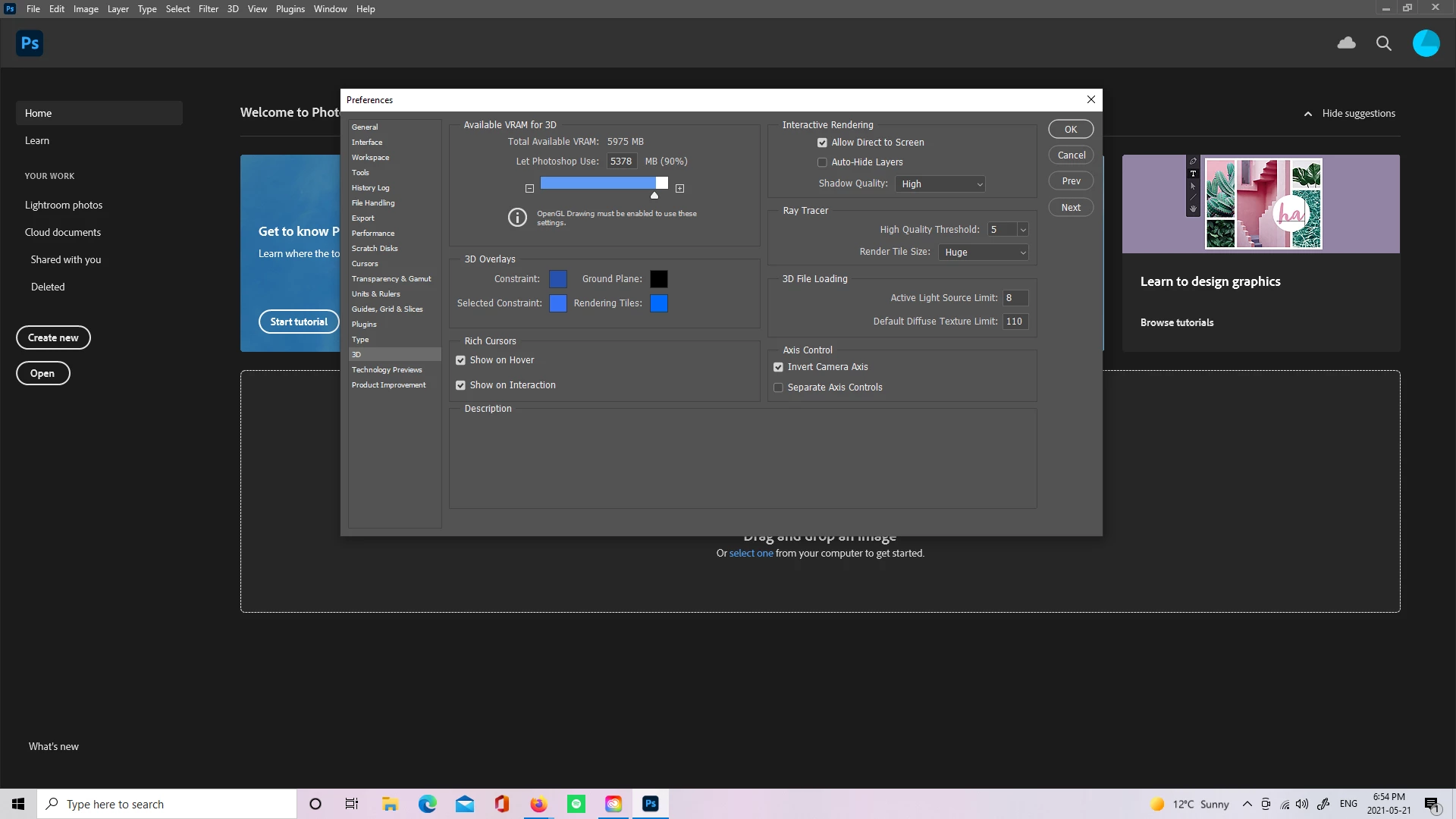Click the Next button
The image size is (1456, 819).
pyautogui.click(x=1070, y=207)
